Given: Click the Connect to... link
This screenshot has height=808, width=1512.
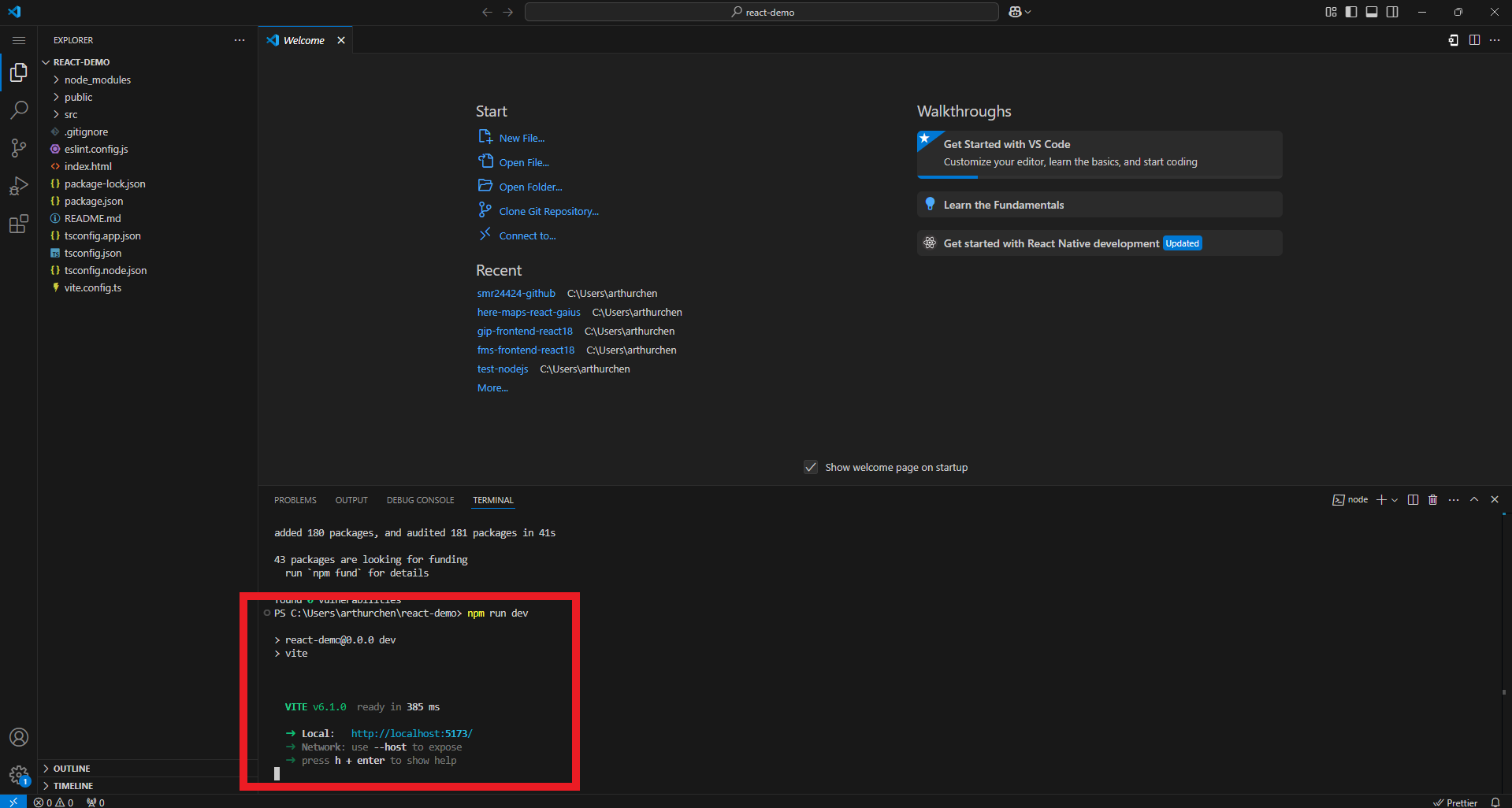Looking at the screenshot, I should (527, 235).
